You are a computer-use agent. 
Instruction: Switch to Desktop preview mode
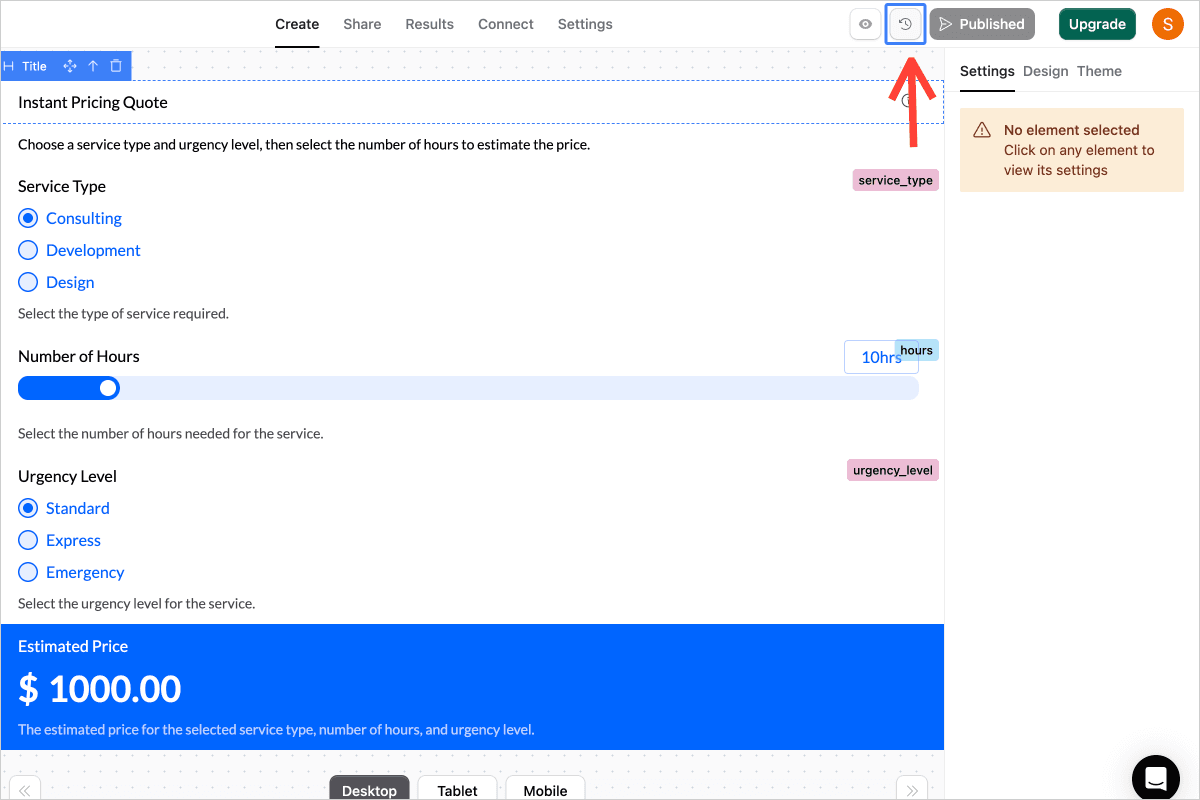[369, 789]
